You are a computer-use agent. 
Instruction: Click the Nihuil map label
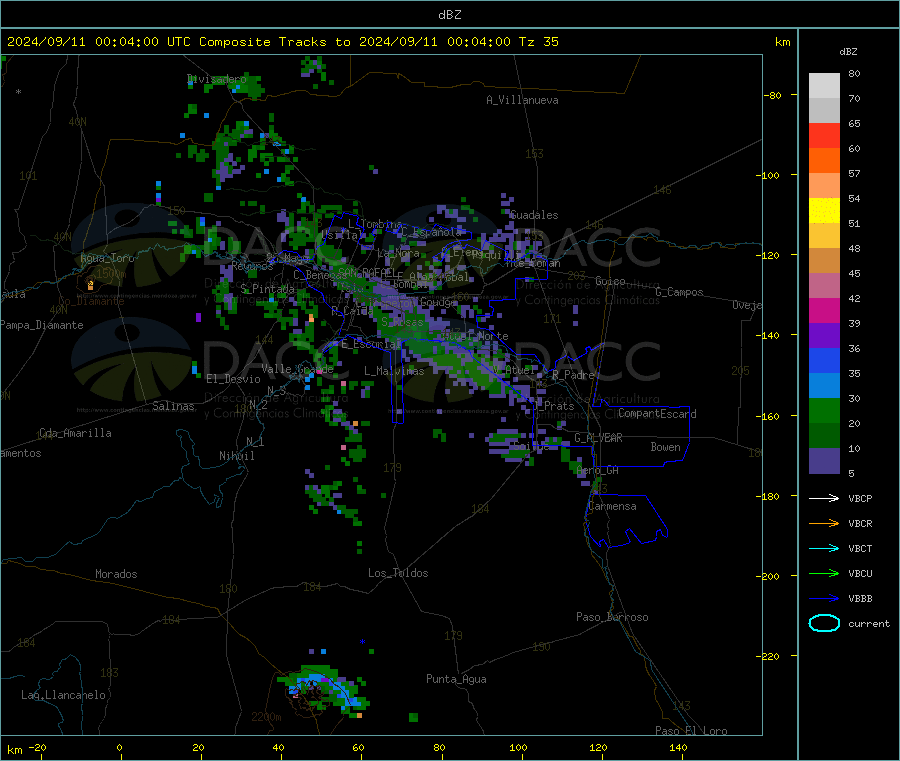[237, 456]
